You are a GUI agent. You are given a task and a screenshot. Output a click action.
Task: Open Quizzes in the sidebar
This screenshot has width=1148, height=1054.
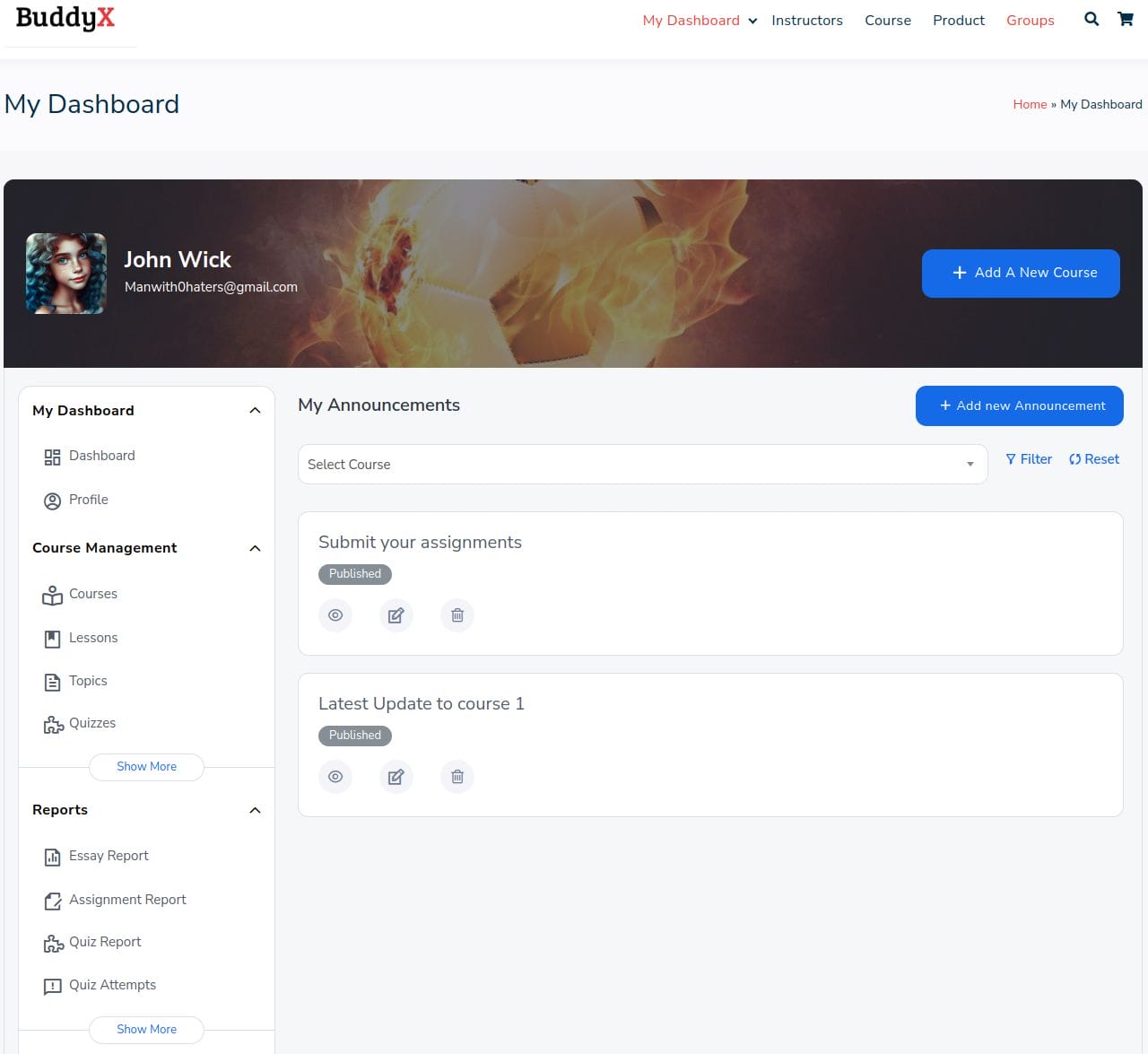(x=91, y=724)
